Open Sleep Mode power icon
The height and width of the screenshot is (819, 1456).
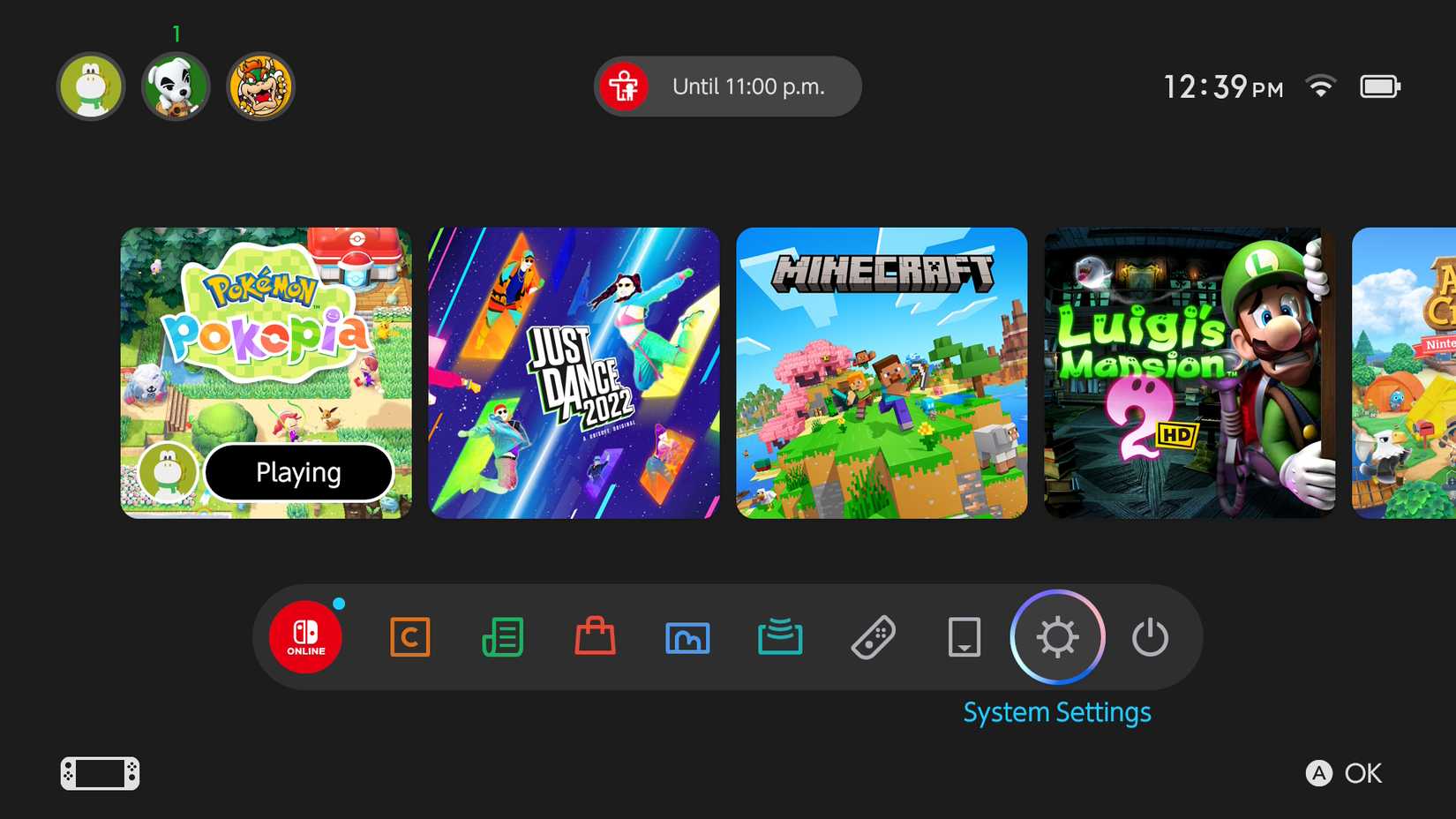[1151, 637]
